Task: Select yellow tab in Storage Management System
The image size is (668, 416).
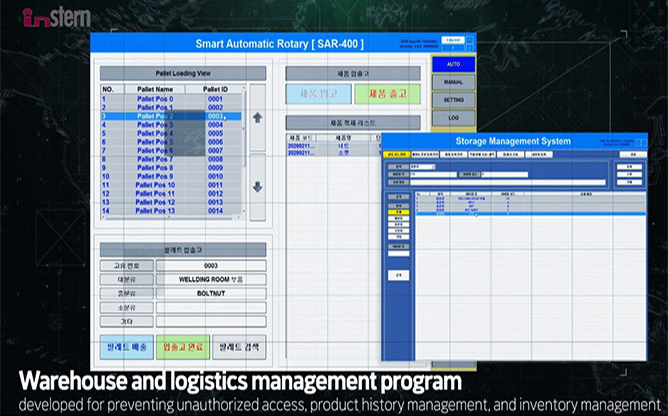Action: click(397, 154)
